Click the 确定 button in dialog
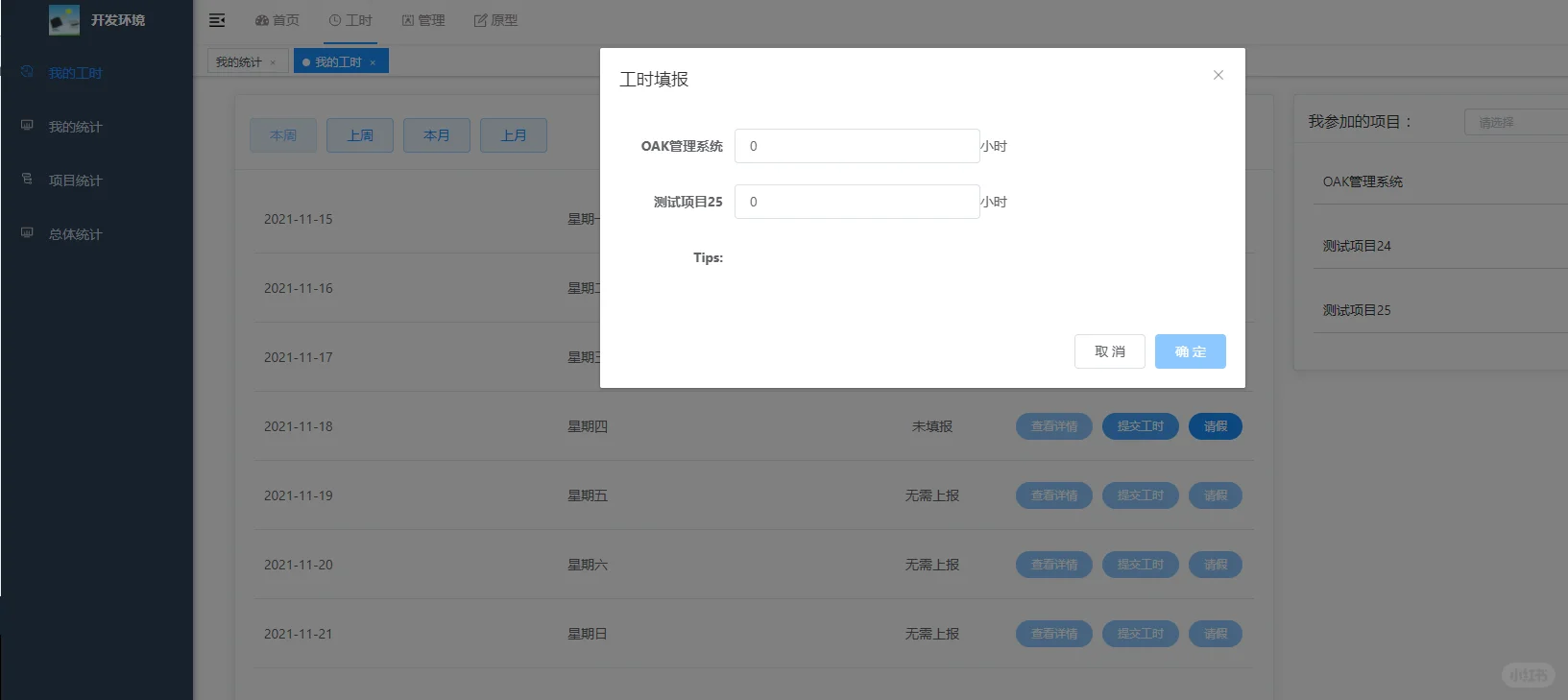The width and height of the screenshot is (1568, 700). pyautogui.click(x=1191, y=351)
